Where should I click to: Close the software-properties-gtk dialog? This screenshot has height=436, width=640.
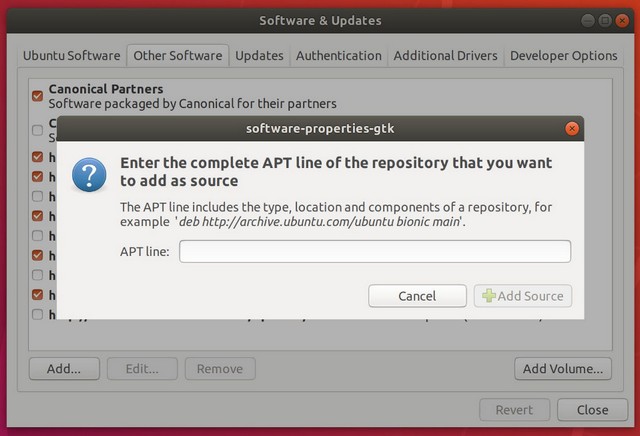point(572,129)
